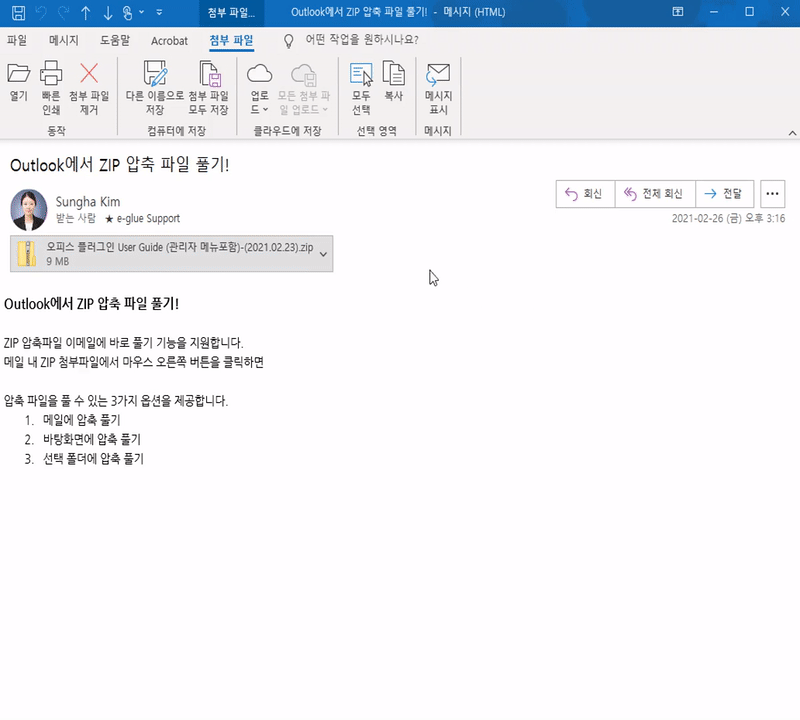Image resolution: width=800 pixels, height=720 pixels.
Task: Click the '메일 내 ZIP 첨부파일에서' sentence
Action: (134, 362)
